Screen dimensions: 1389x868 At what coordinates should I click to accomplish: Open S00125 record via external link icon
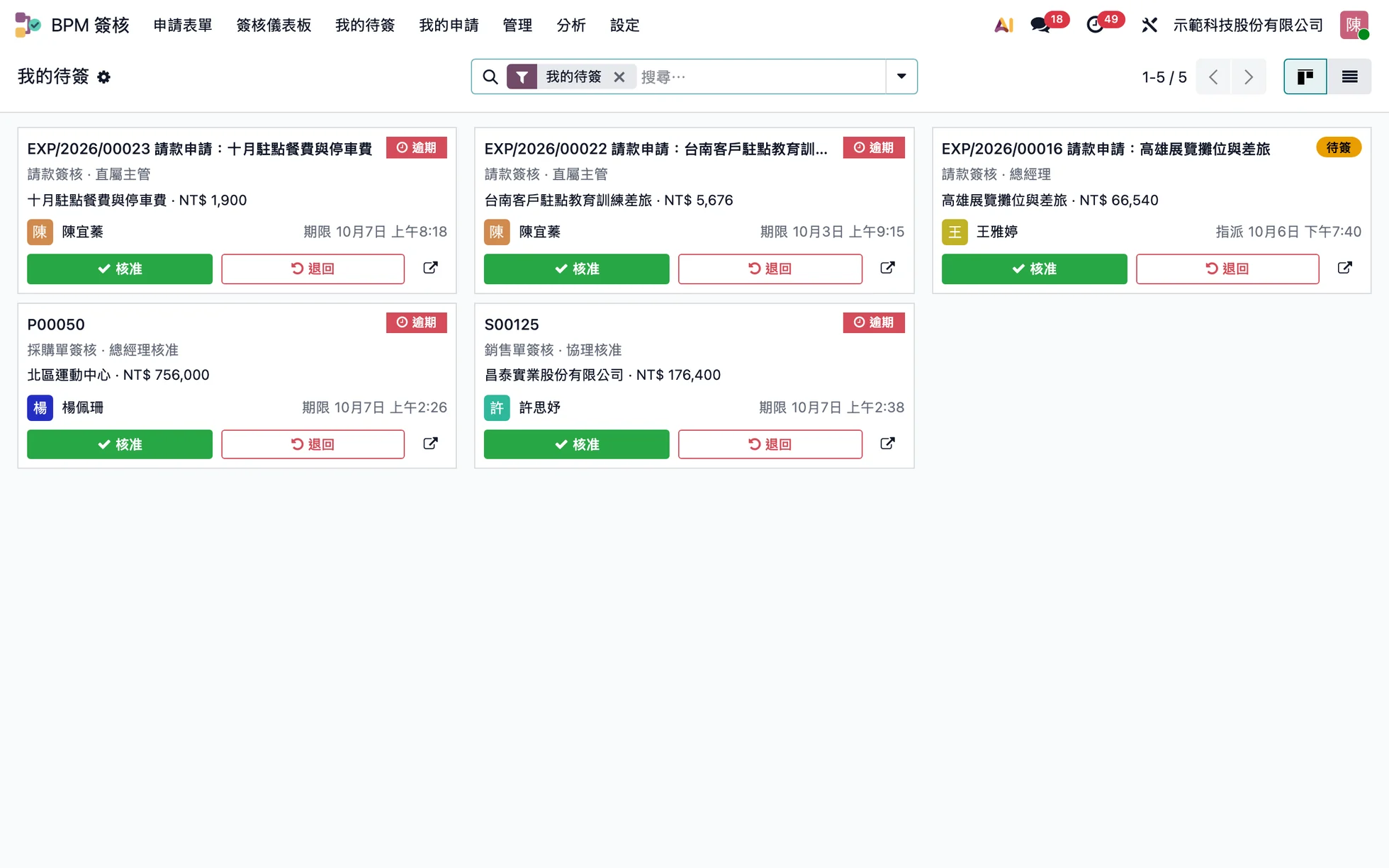887,444
